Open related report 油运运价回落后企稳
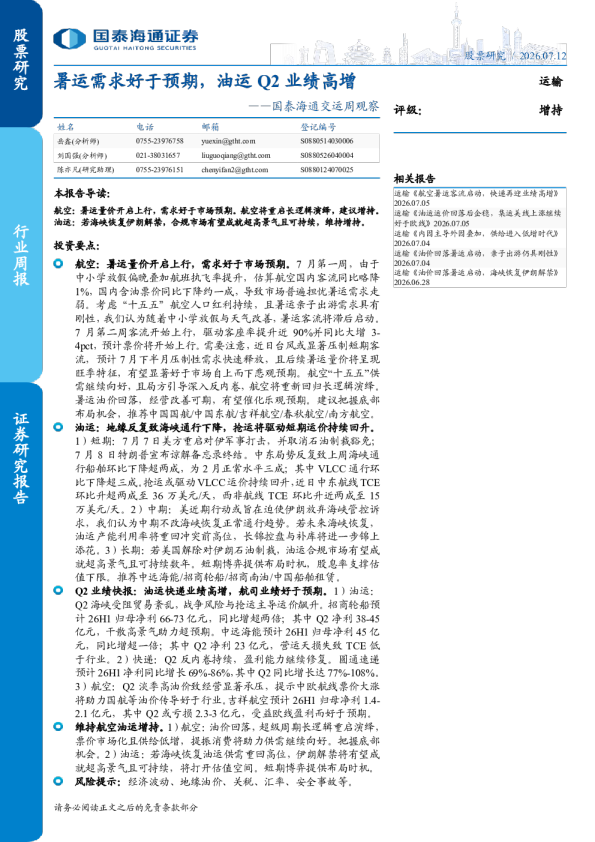 pyautogui.click(x=477, y=218)
